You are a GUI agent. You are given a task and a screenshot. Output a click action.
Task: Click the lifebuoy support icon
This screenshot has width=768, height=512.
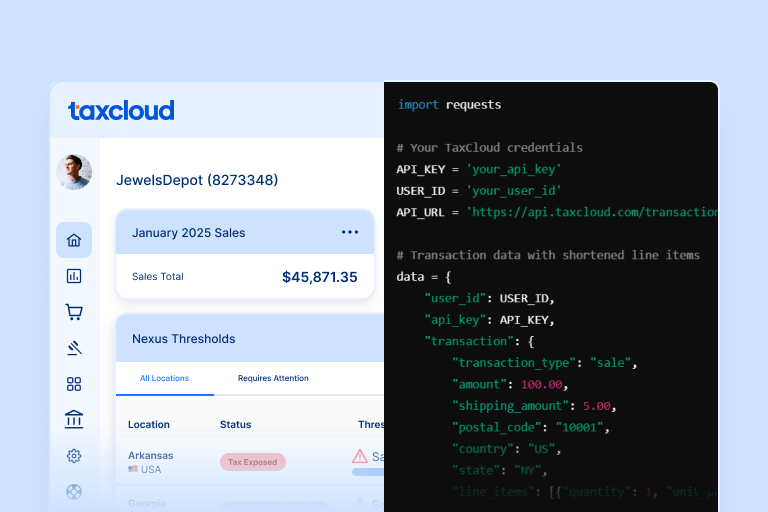pyautogui.click(x=74, y=491)
